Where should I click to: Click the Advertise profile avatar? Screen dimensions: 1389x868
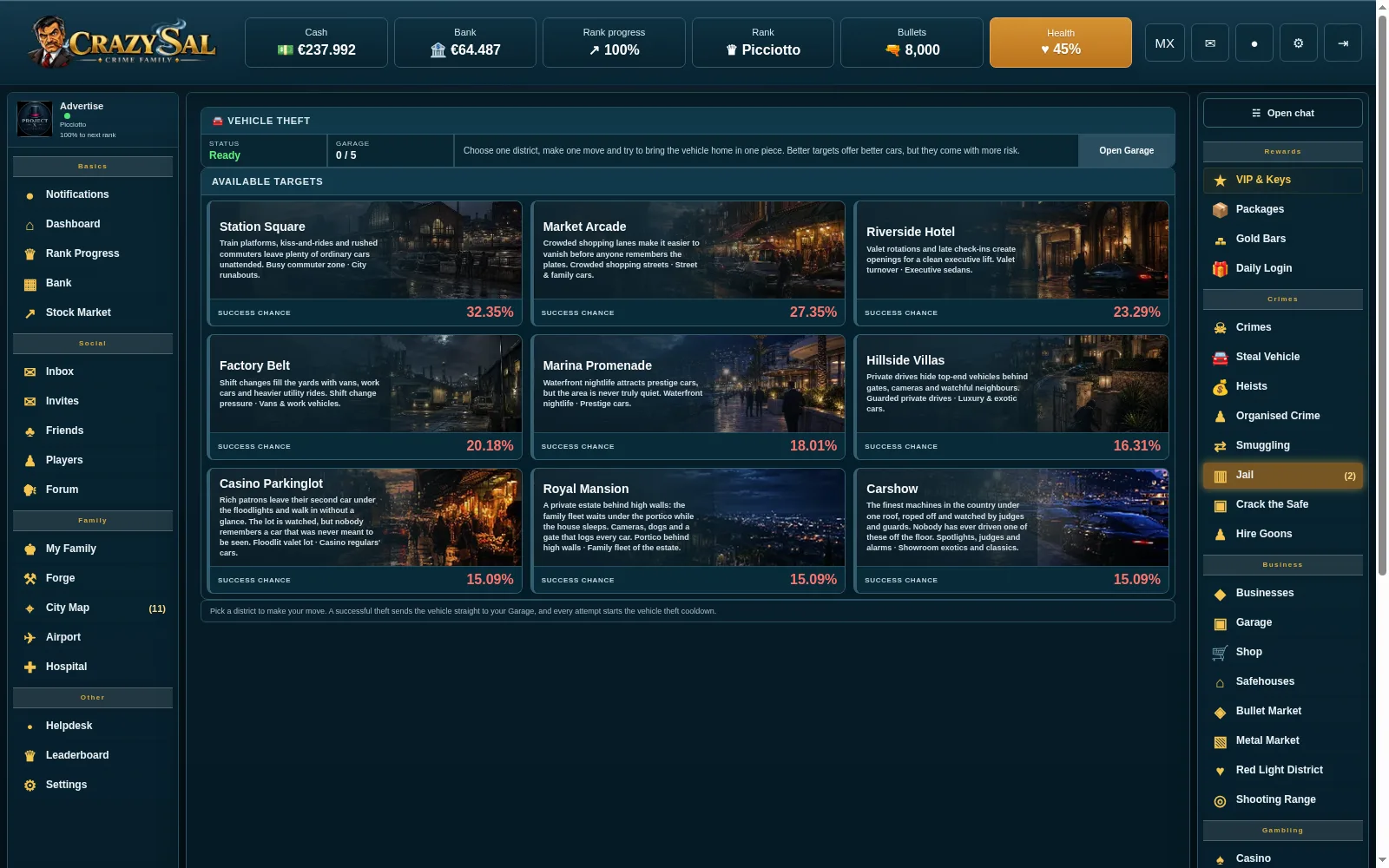point(35,120)
